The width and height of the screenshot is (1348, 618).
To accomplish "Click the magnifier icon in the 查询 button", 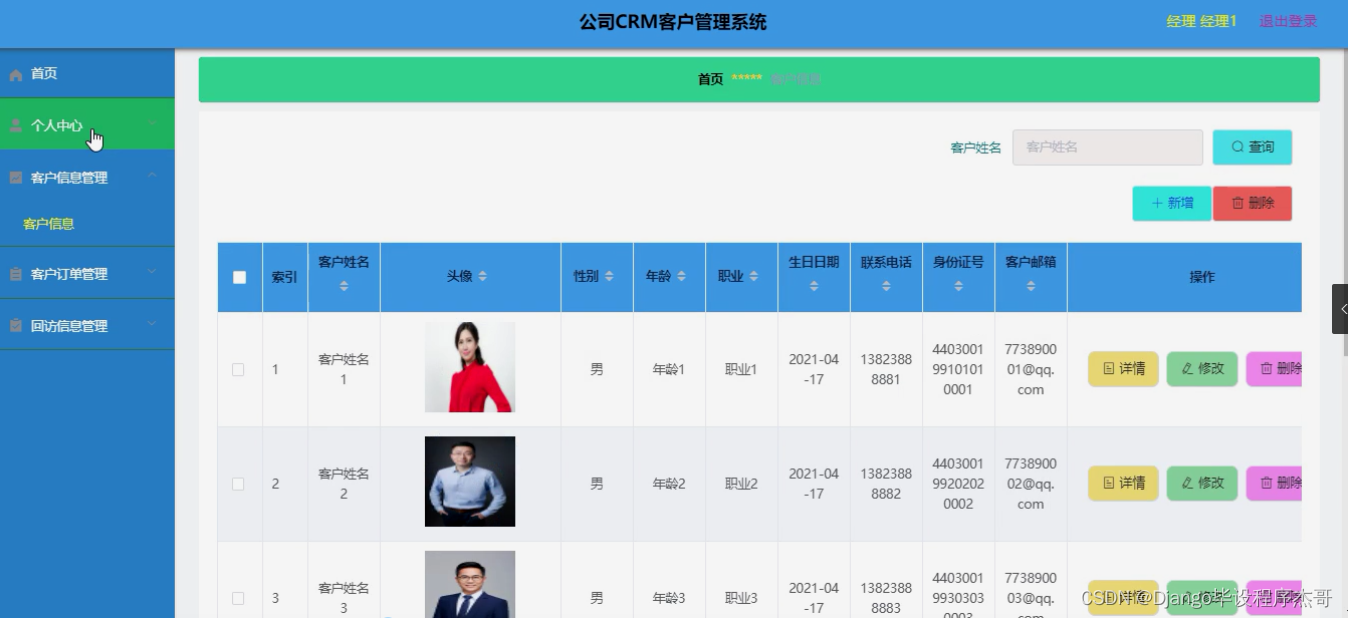I will (x=1237, y=147).
